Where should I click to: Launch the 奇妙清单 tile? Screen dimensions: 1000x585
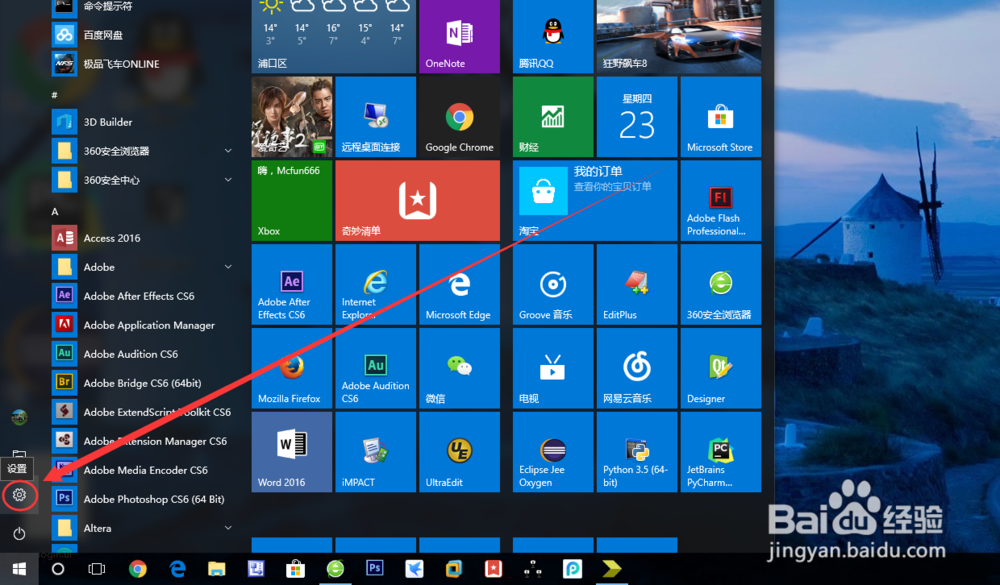click(418, 200)
